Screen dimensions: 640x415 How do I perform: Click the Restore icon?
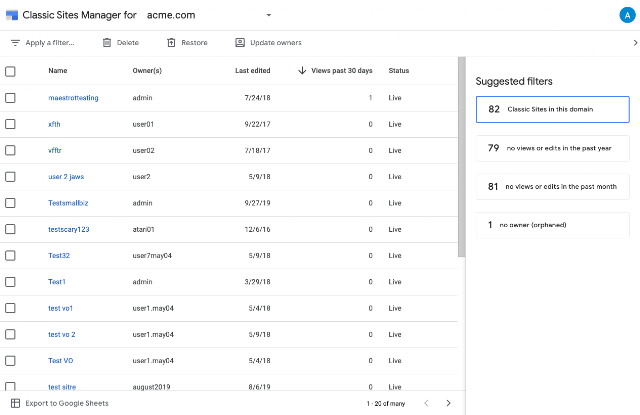tap(171, 42)
